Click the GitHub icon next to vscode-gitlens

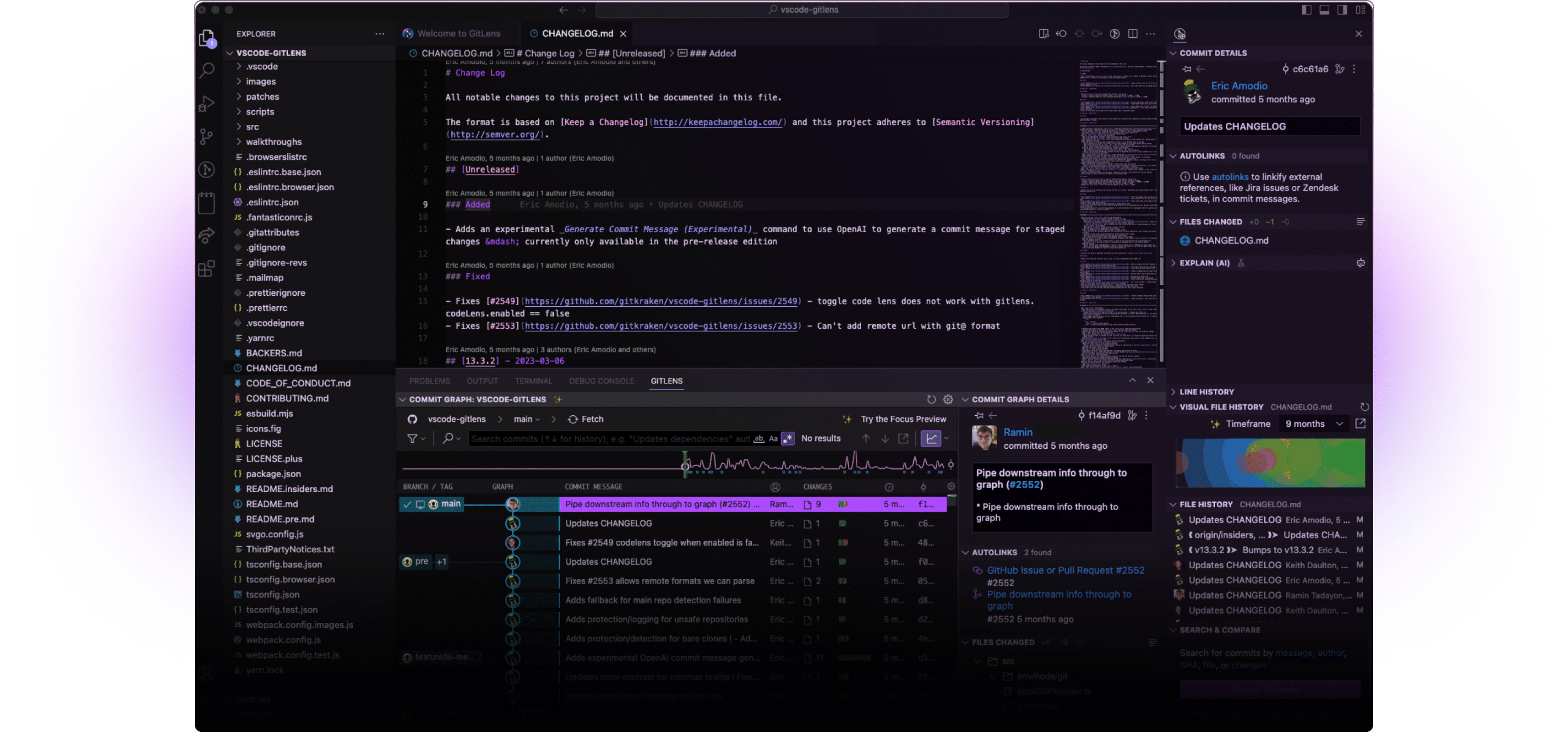[x=413, y=419]
